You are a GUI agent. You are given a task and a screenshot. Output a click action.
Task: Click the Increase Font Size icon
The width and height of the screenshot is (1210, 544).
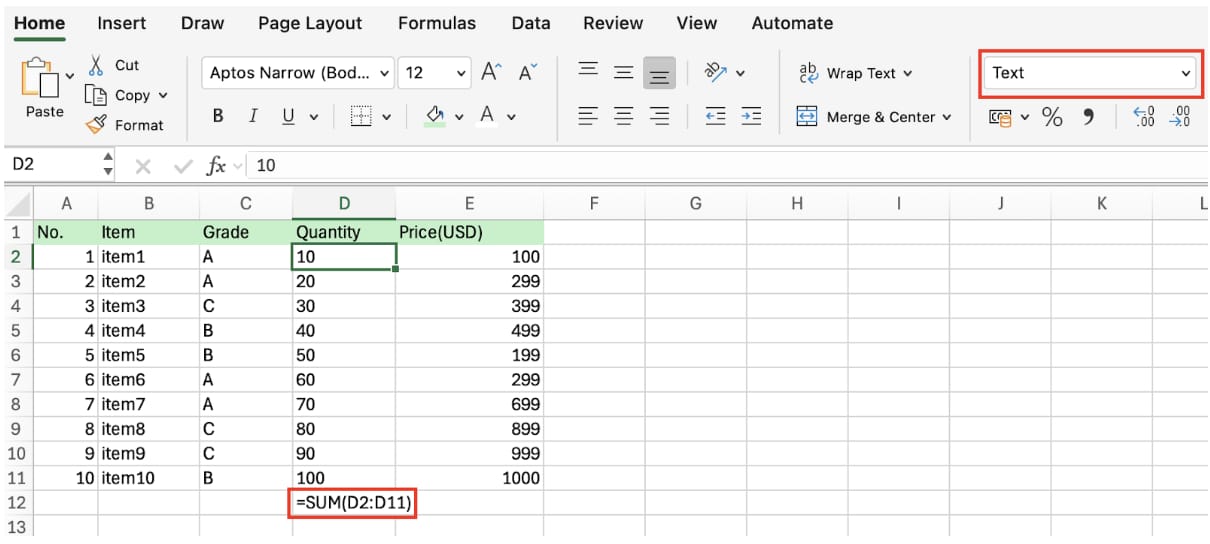(490, 72)
